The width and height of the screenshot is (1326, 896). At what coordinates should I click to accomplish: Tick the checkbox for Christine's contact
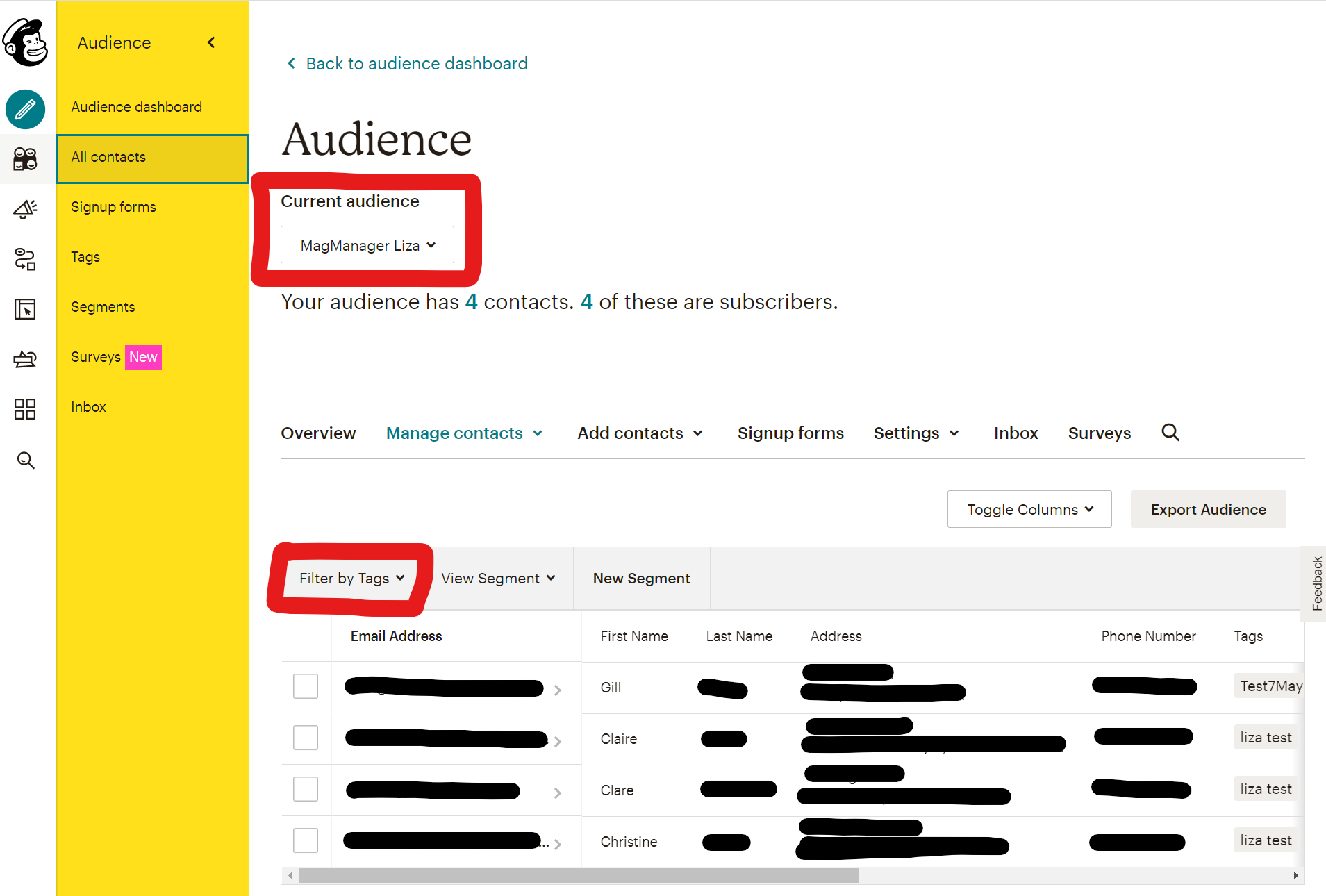(306, 840)
